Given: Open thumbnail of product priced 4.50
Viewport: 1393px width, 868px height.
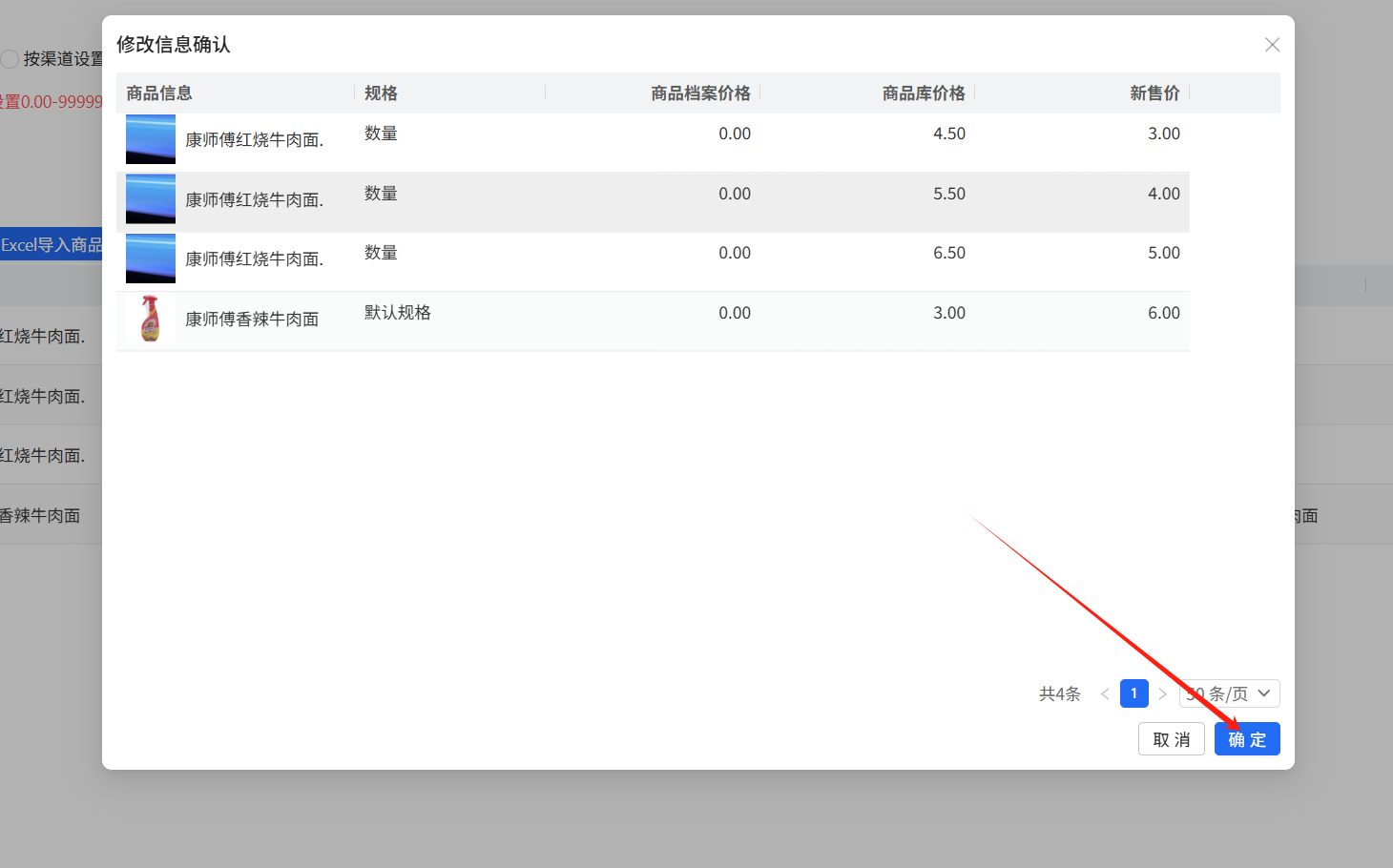Looking at the screenshot, I should [x=151, y=139].
